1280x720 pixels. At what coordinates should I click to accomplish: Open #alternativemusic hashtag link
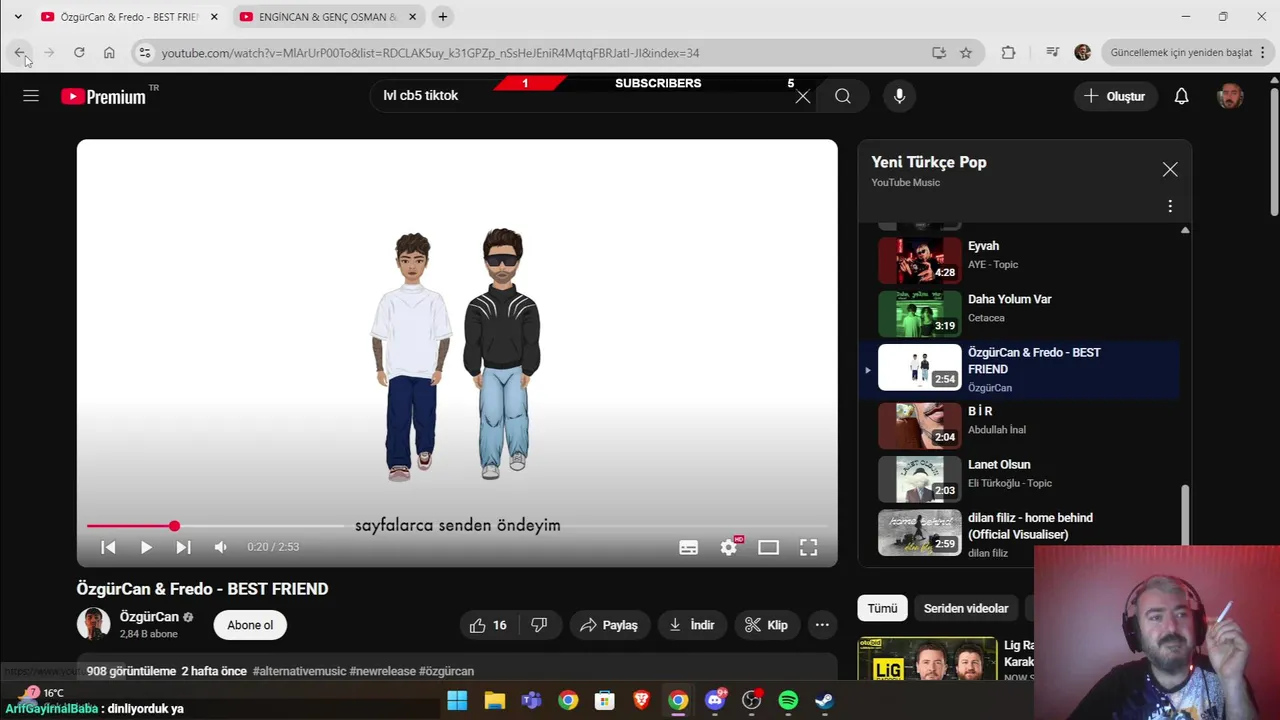299,671
